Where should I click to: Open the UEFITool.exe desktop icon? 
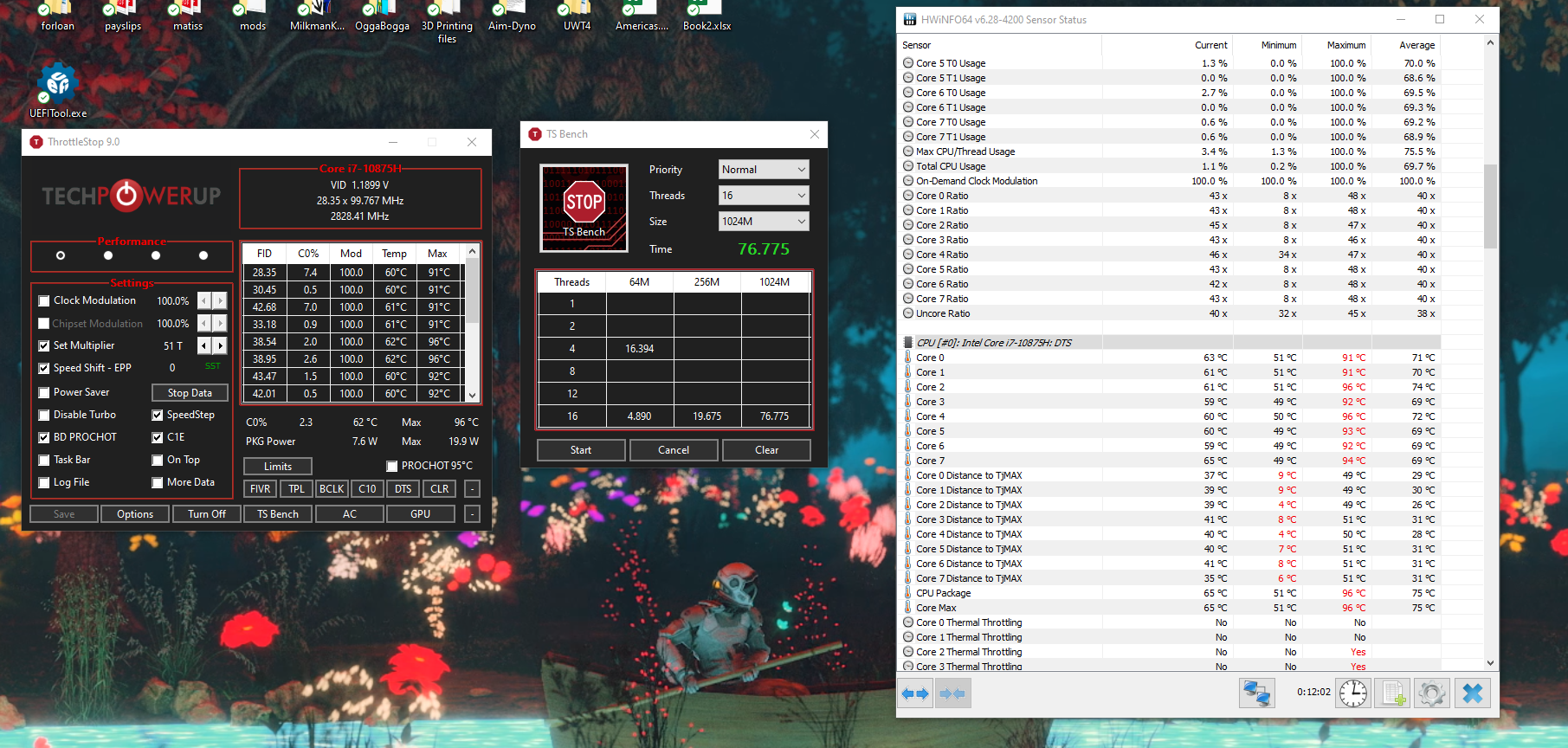tap(58, 90)
